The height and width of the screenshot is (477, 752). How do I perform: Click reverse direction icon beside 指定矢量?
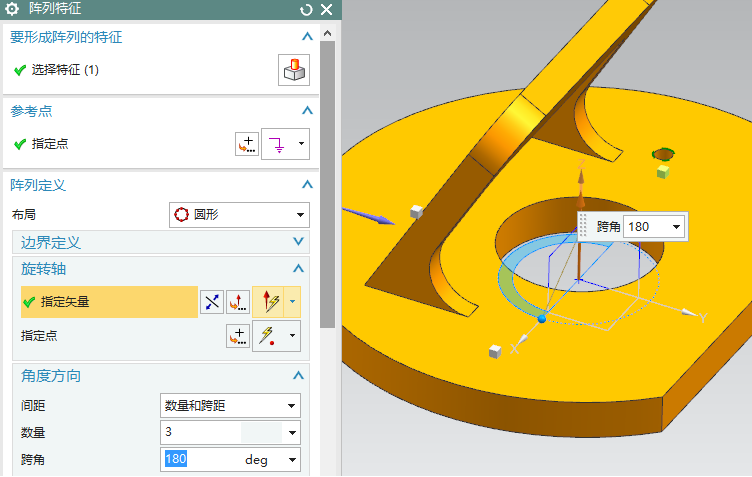[x=212, y=302]
